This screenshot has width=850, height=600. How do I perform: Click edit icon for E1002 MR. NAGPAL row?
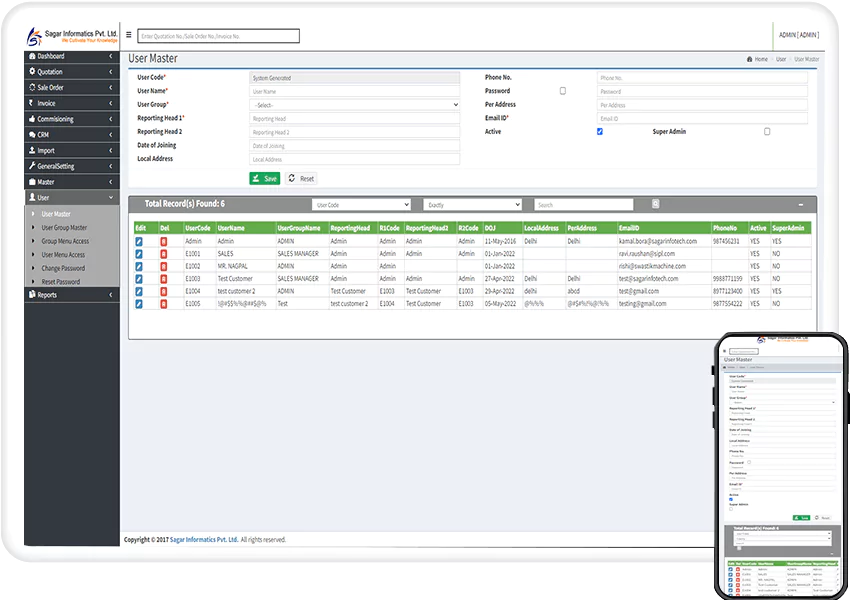(139, 266)
